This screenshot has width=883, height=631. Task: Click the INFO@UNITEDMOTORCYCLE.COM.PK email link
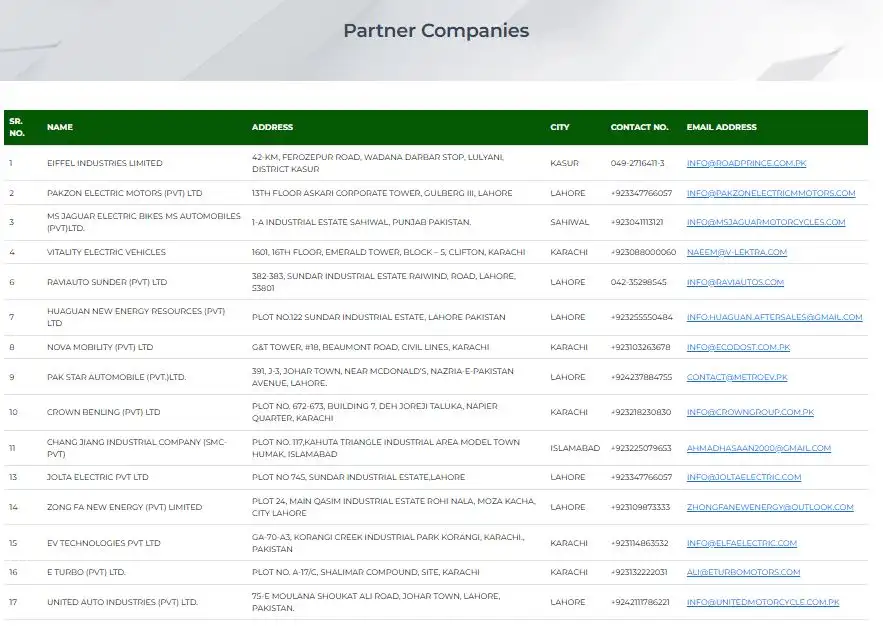[x=762, y=602]
